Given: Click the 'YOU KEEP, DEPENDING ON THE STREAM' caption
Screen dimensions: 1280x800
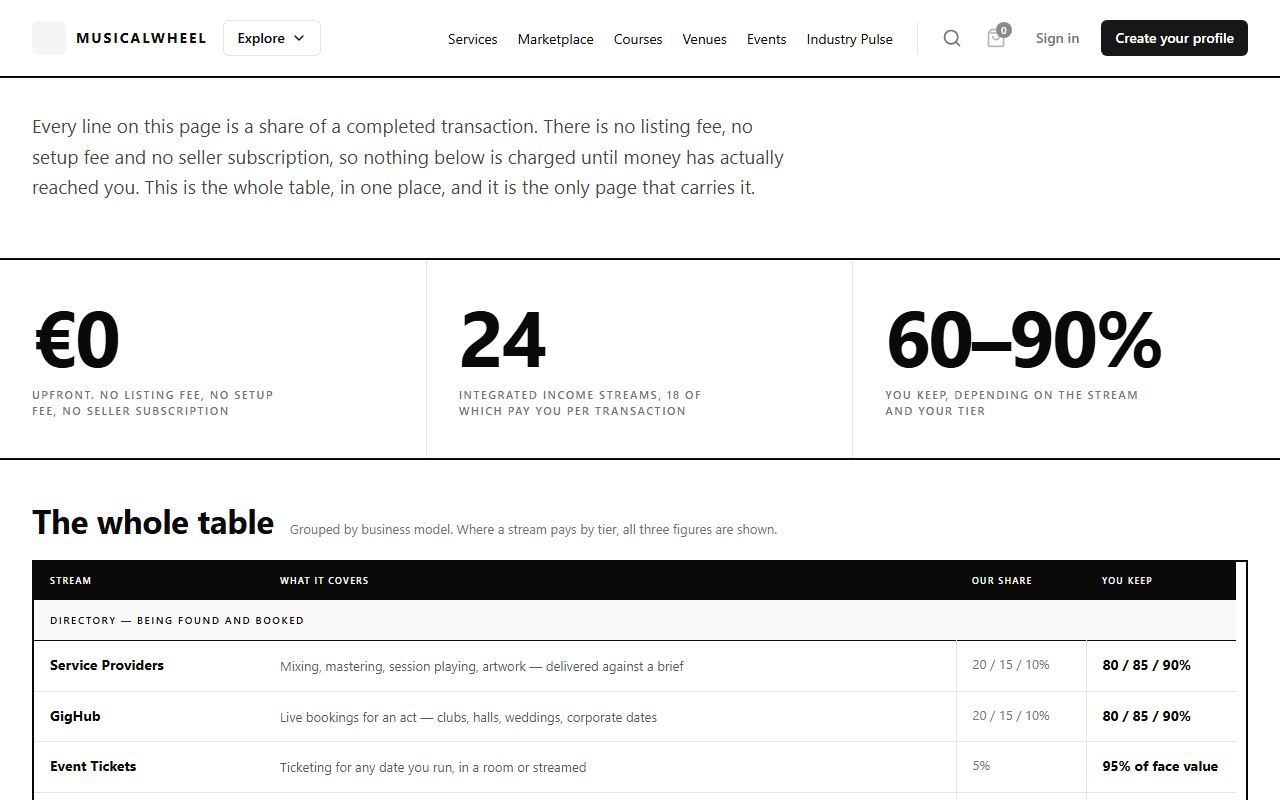Looking at the screenshot, I should tap(1011, 403).
